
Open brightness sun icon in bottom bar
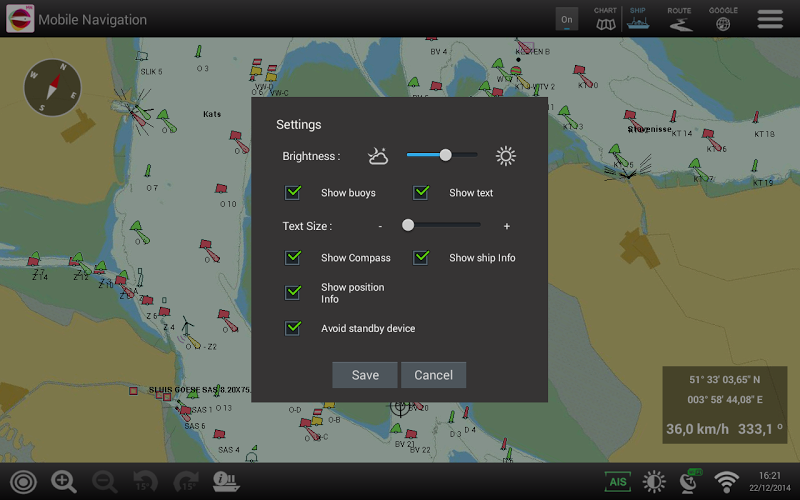click(x=654, y=482)
